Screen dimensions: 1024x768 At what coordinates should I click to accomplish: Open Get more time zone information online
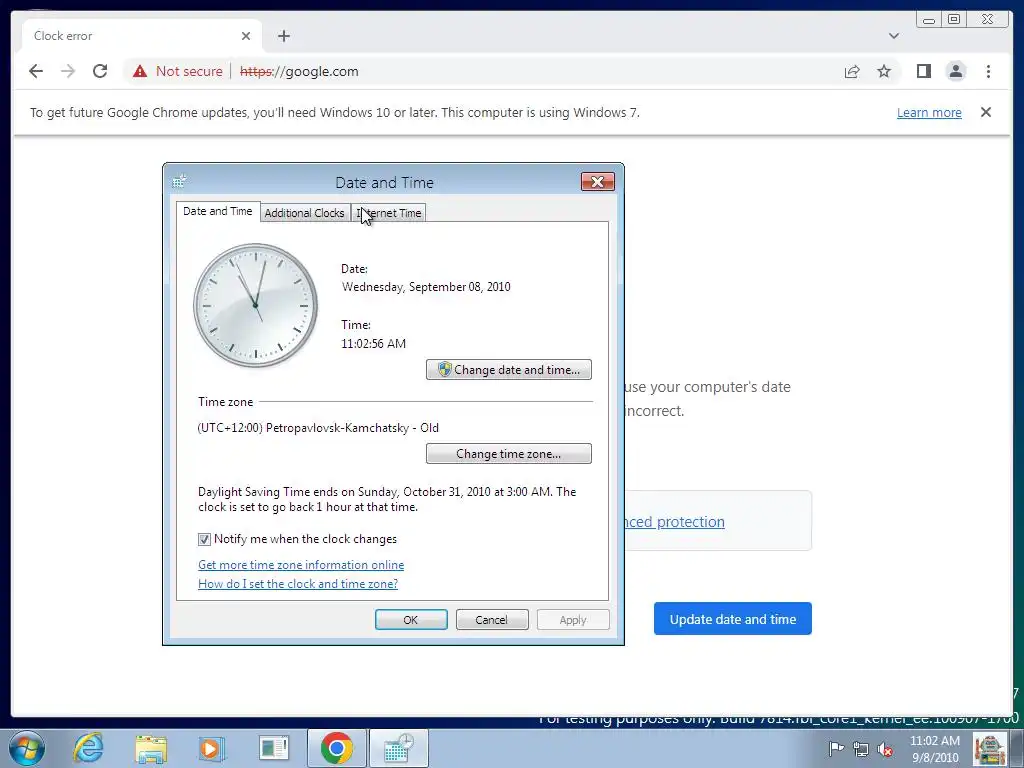[301, 565]
